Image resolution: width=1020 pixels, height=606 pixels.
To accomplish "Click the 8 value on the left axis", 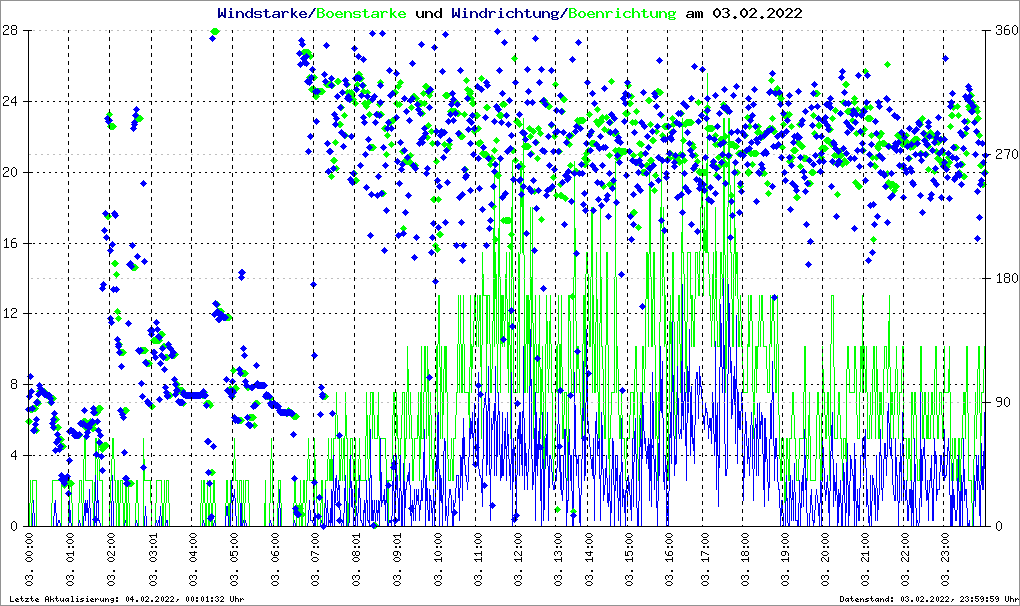I will pos(14,384).
